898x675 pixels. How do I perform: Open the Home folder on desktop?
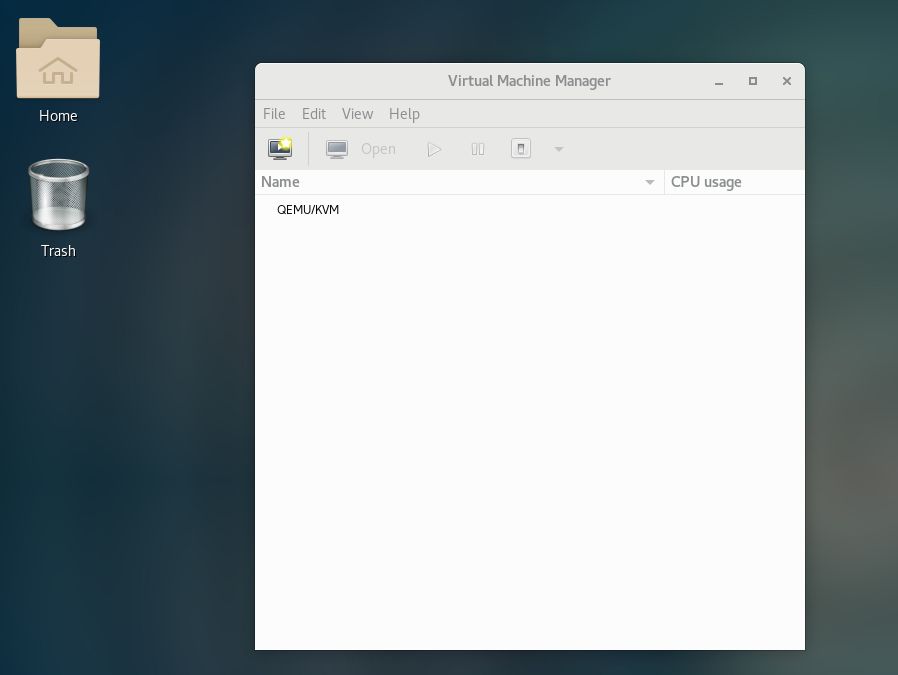point(58,70)
